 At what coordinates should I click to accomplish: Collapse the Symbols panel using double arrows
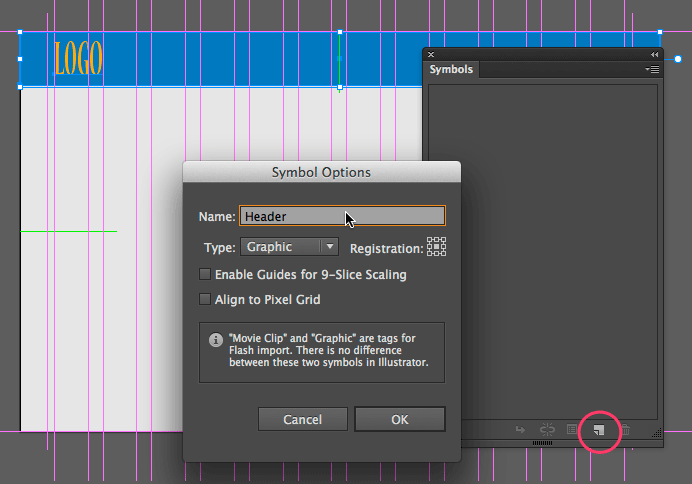(x=655, y=54)
